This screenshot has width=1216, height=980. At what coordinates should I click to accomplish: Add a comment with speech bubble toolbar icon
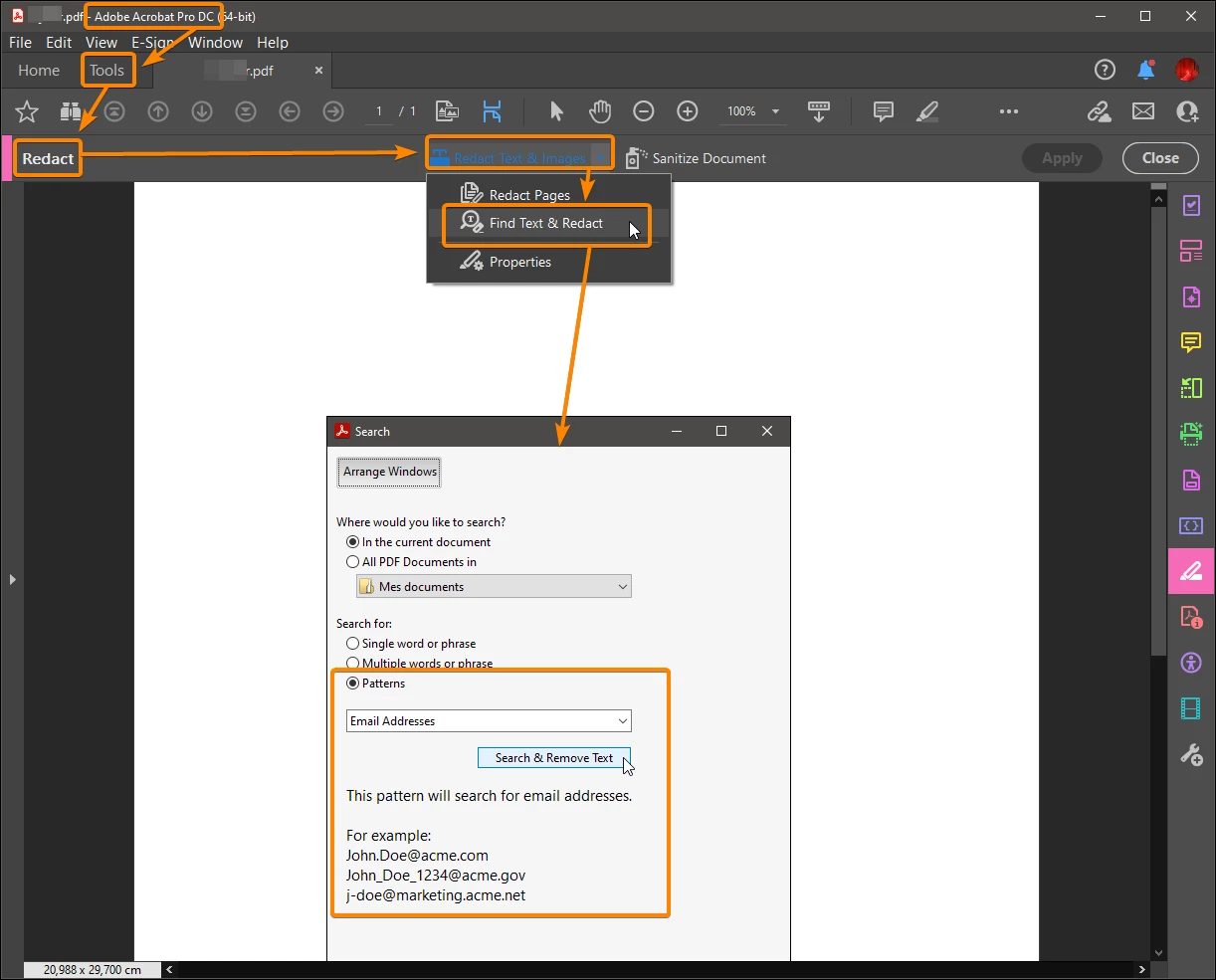[883, 111]
